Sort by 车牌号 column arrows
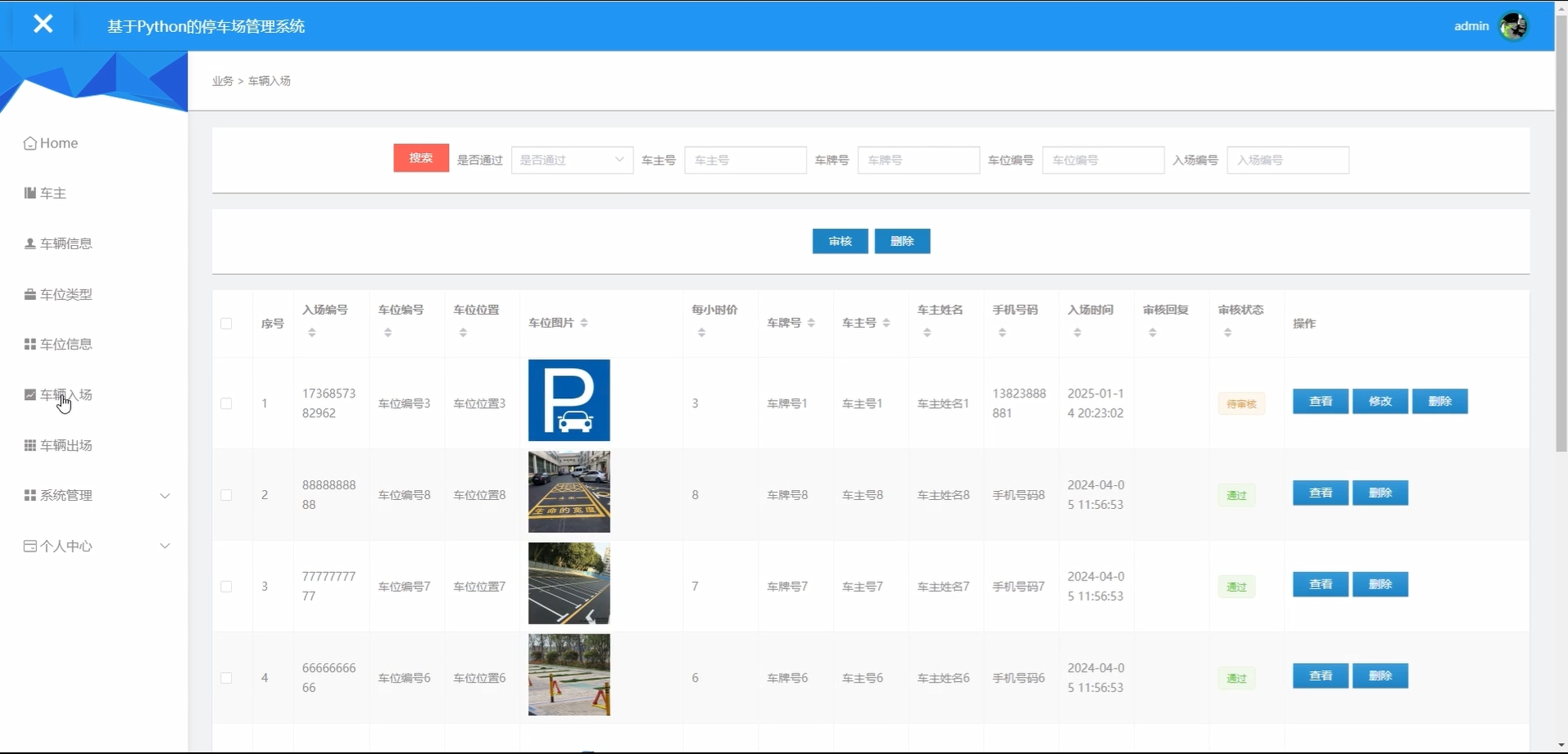 tap(811, 323)
